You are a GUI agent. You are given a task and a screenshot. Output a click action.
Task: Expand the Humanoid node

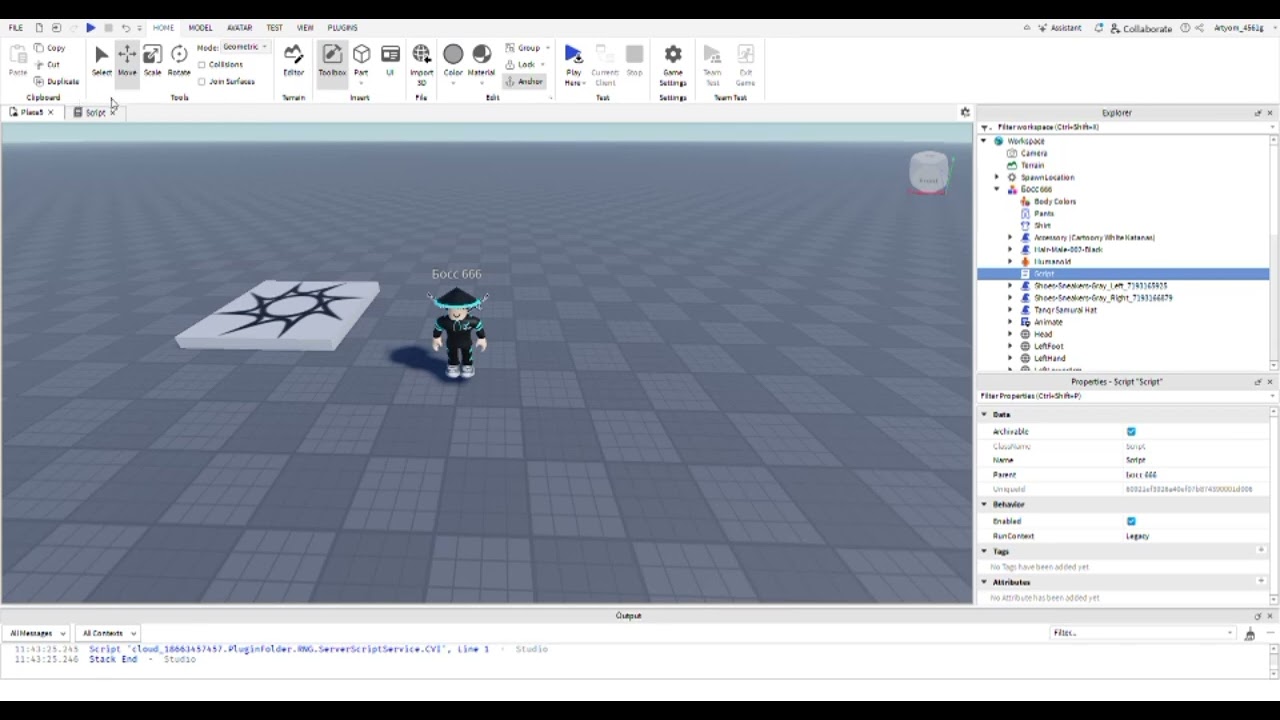pyautogui.click(x=1010, y=261)
